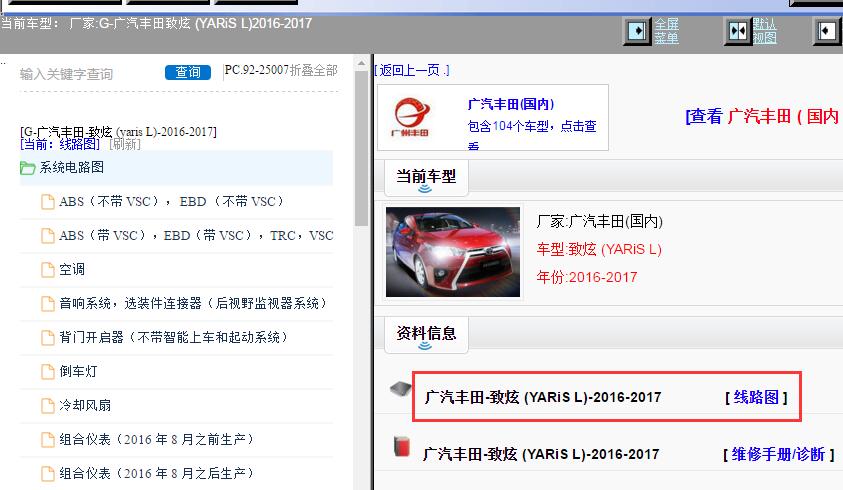Click document icon beside 音响系统

point(48,303)
